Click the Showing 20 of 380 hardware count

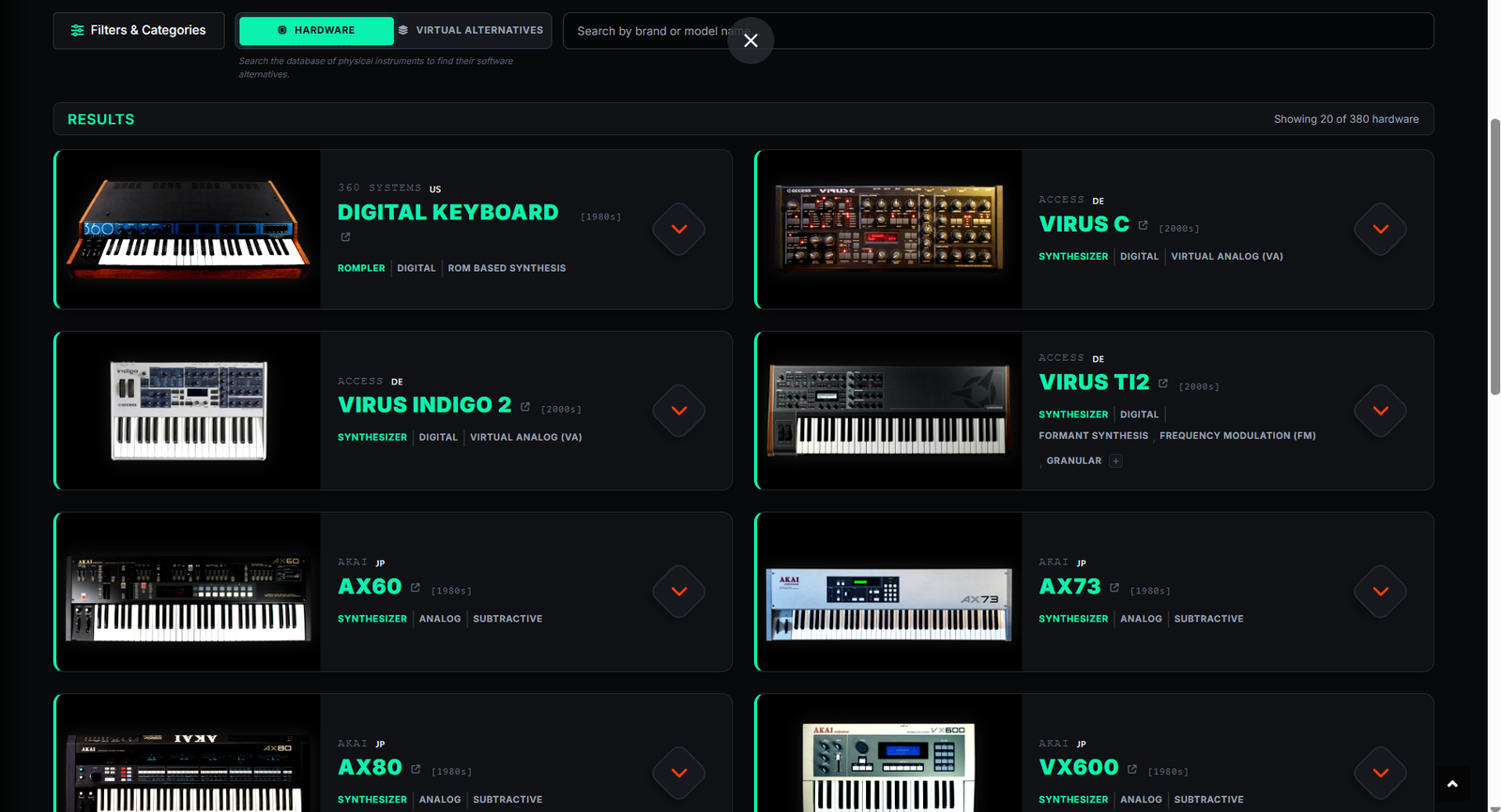tap(1346, 119)
